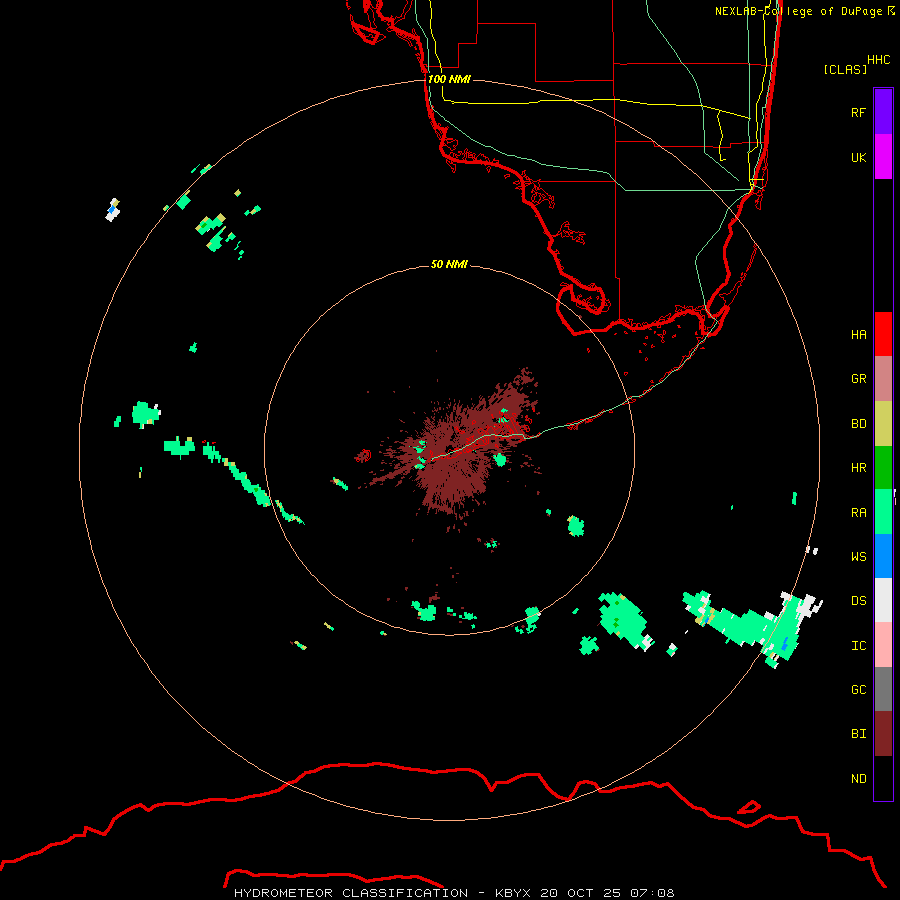Viewport: 900px width, 900px height.
Task: Click the GR legend label
Action: click(x=858, y=379)
